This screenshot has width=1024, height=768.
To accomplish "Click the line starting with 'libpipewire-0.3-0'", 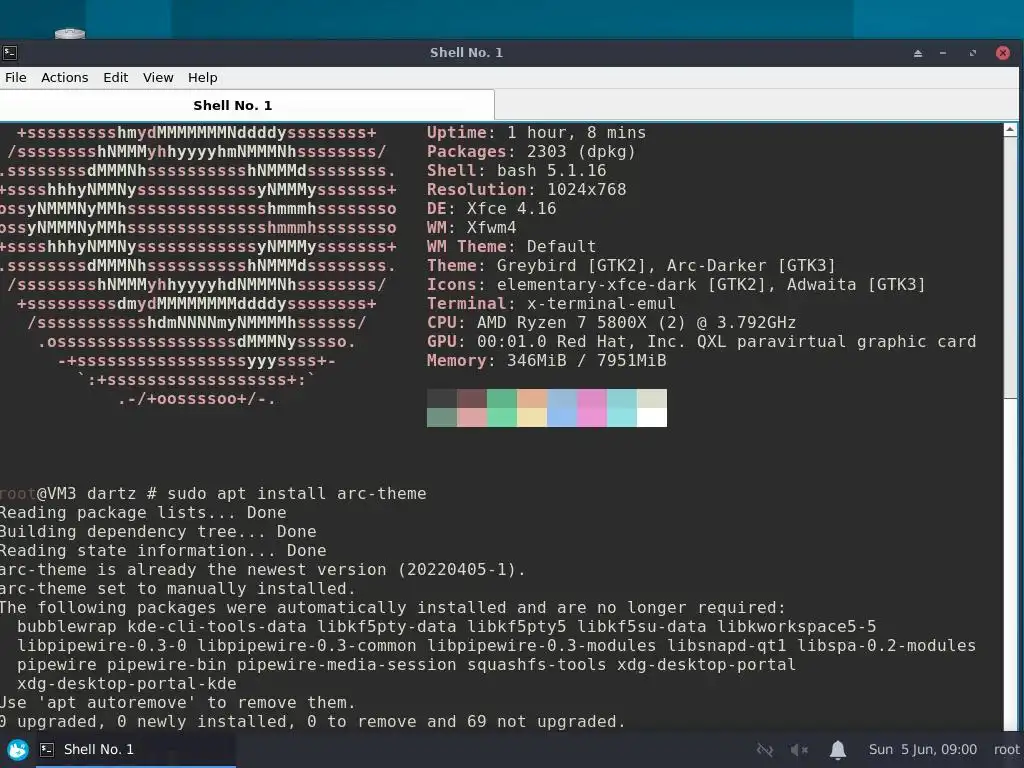I will (496, 645).
